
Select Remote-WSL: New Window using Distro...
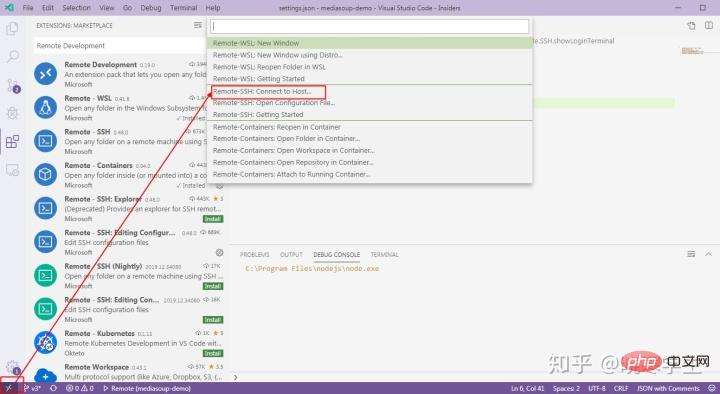pyautogui.click(x=370, y=55)
